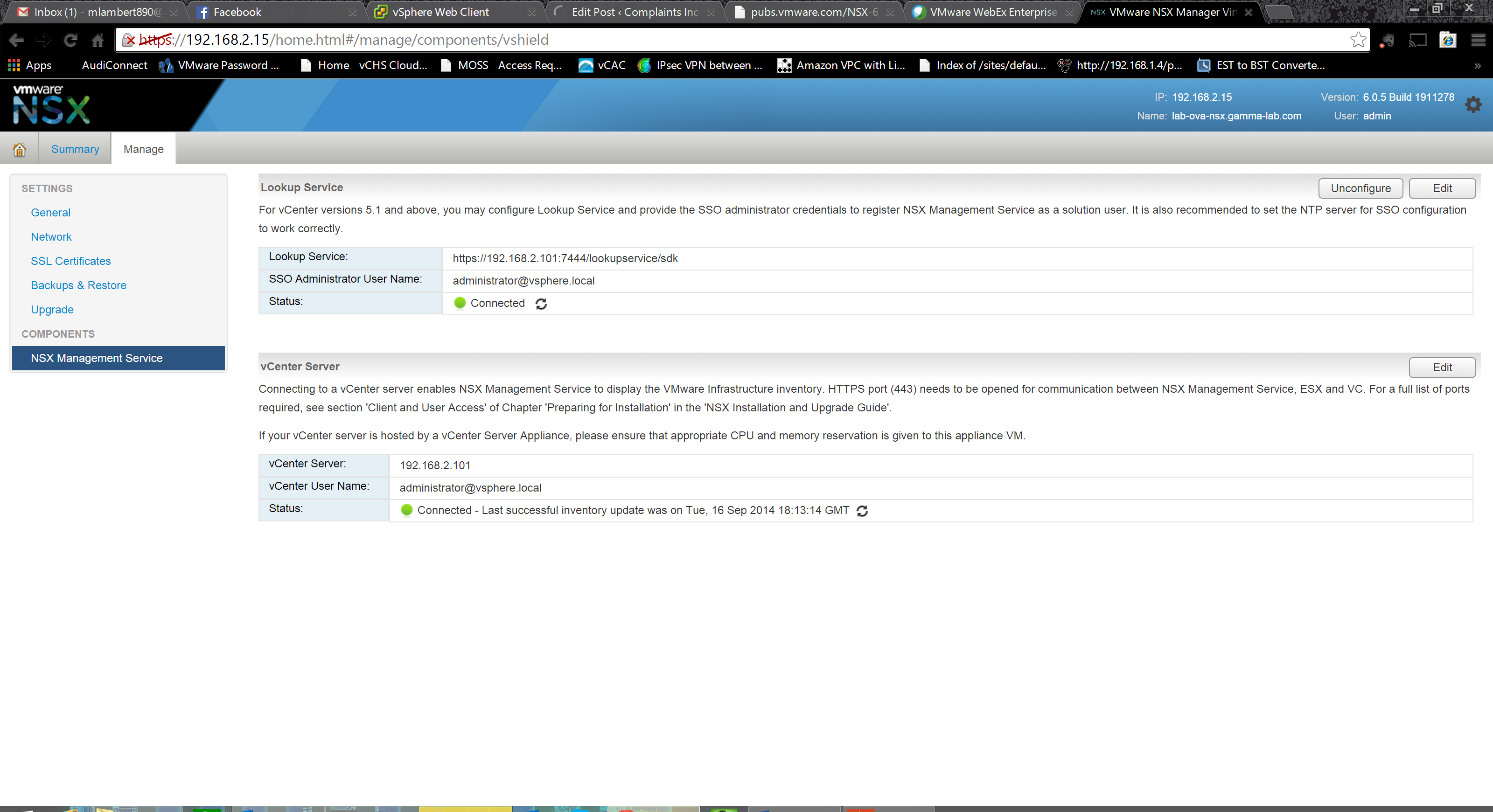
Task: Switch to the Summary tab
Action: 75,149
